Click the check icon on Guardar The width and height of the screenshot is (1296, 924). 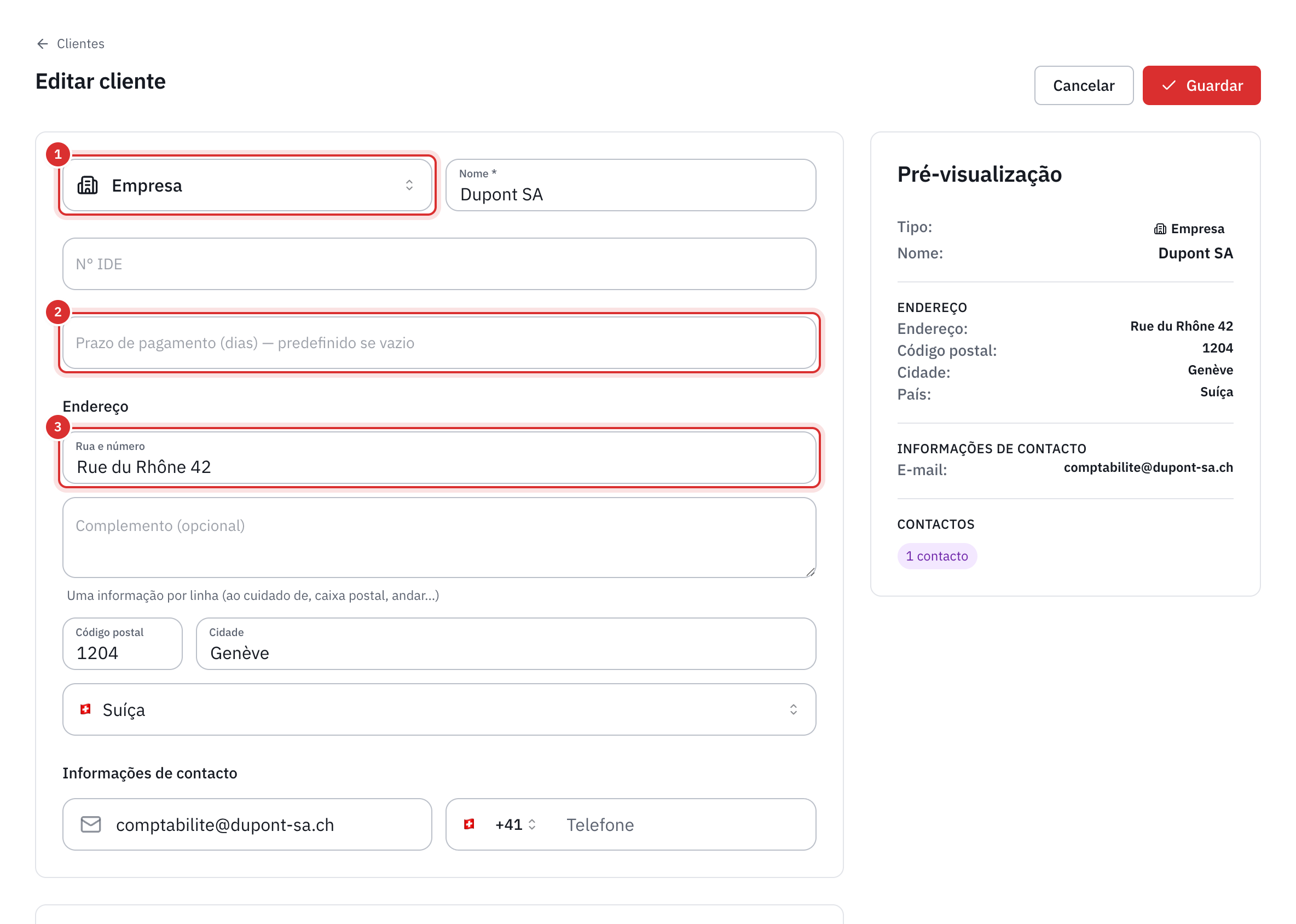1168,85
